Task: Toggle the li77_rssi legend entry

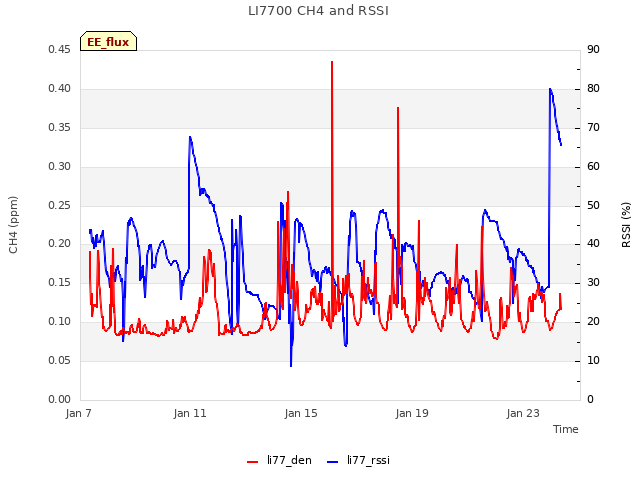Action: 359,460
